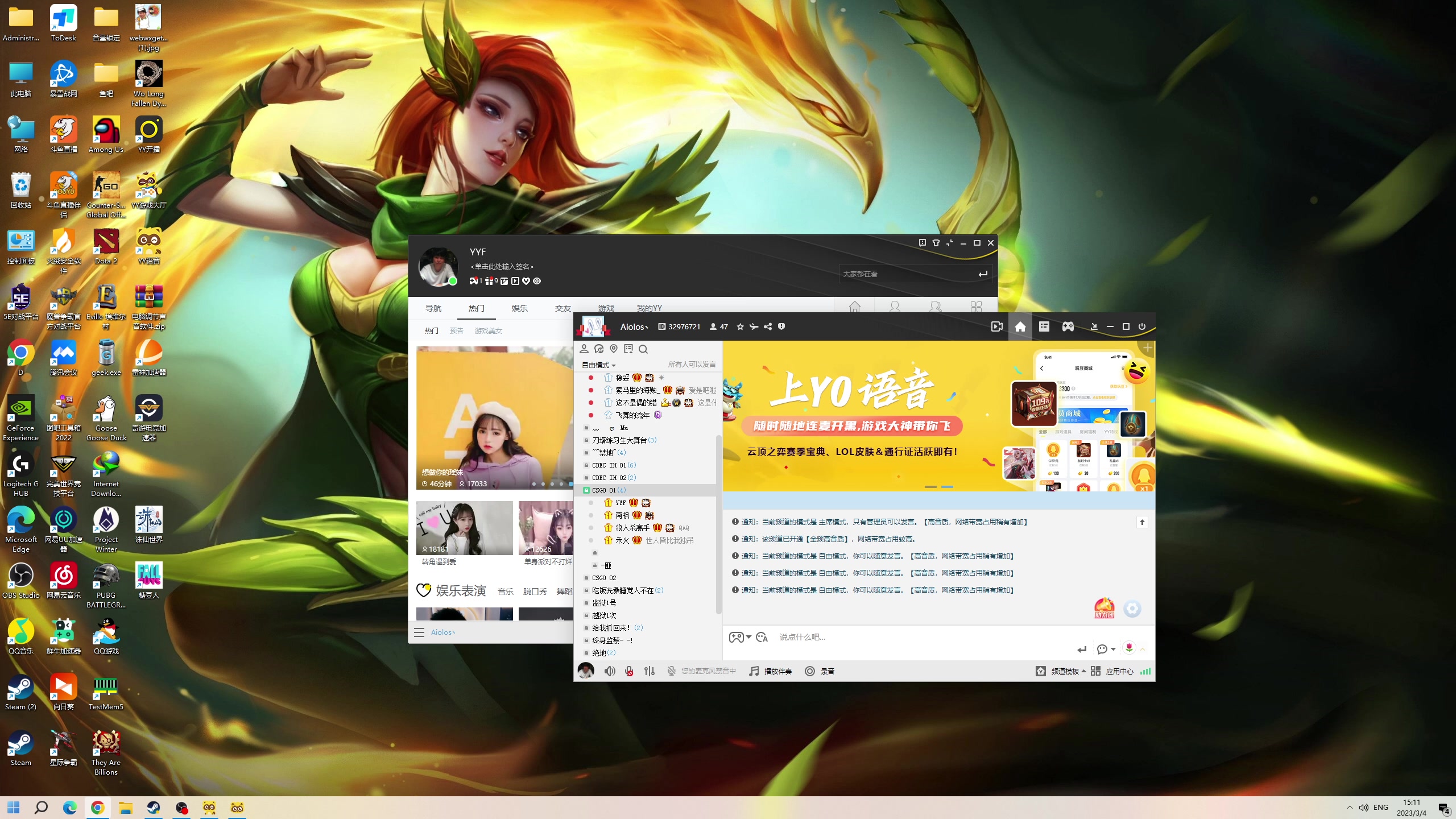Start recording with the 录音 button
Viewport: 1456px width, 819px height.
[x=820, y=671]
